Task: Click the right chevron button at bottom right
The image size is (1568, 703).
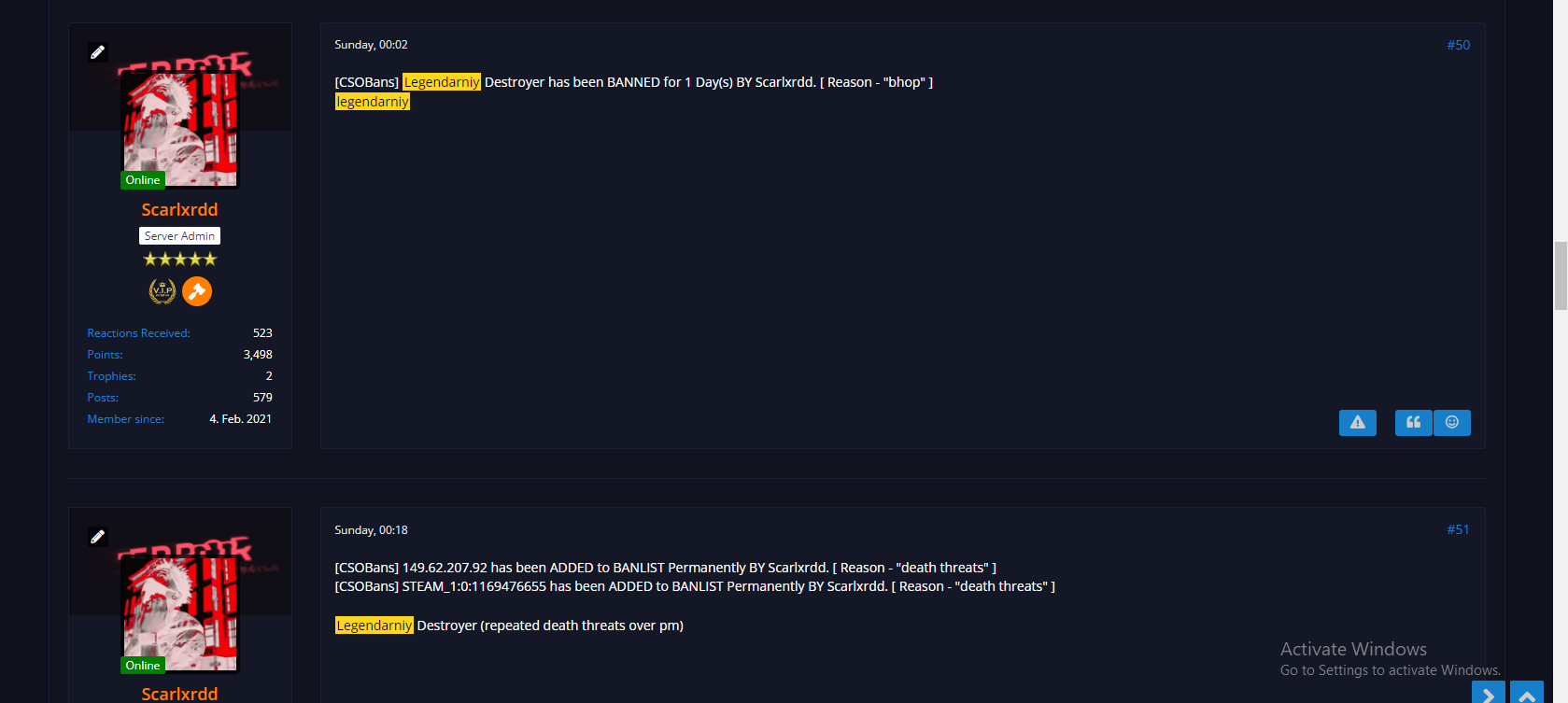Action: click(x=1489, y=695)
